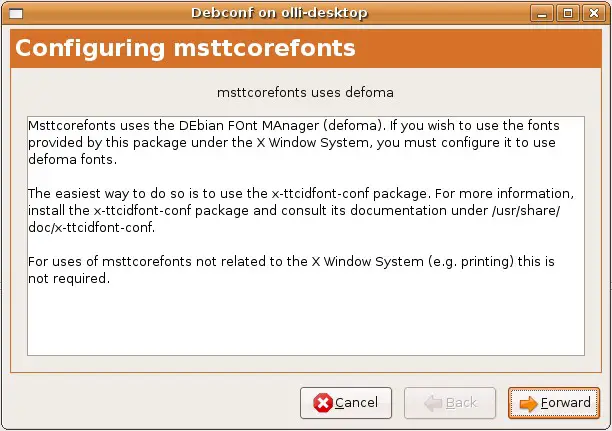Click the orange arrow icon on Forward
Viewport: 612px width, 431px height.
tap(528, 403)
